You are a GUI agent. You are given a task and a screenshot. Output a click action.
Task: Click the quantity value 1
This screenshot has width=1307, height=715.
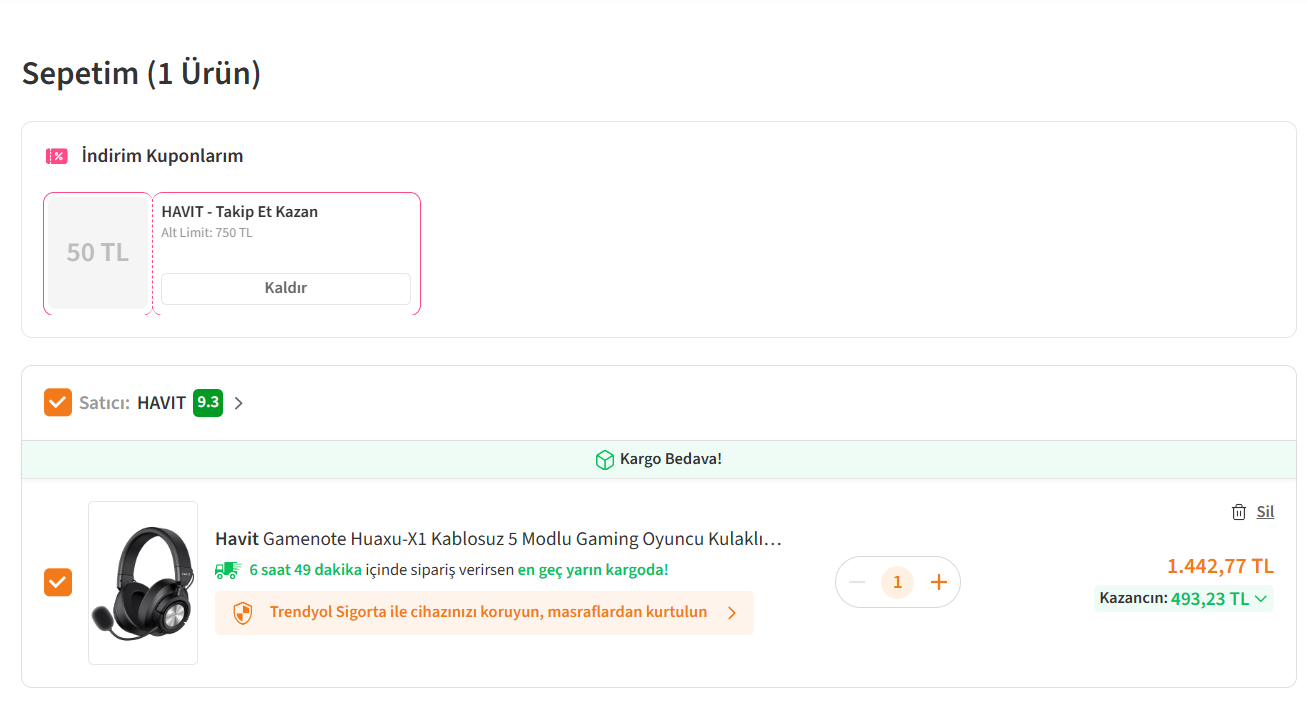(x=897, y=582)
